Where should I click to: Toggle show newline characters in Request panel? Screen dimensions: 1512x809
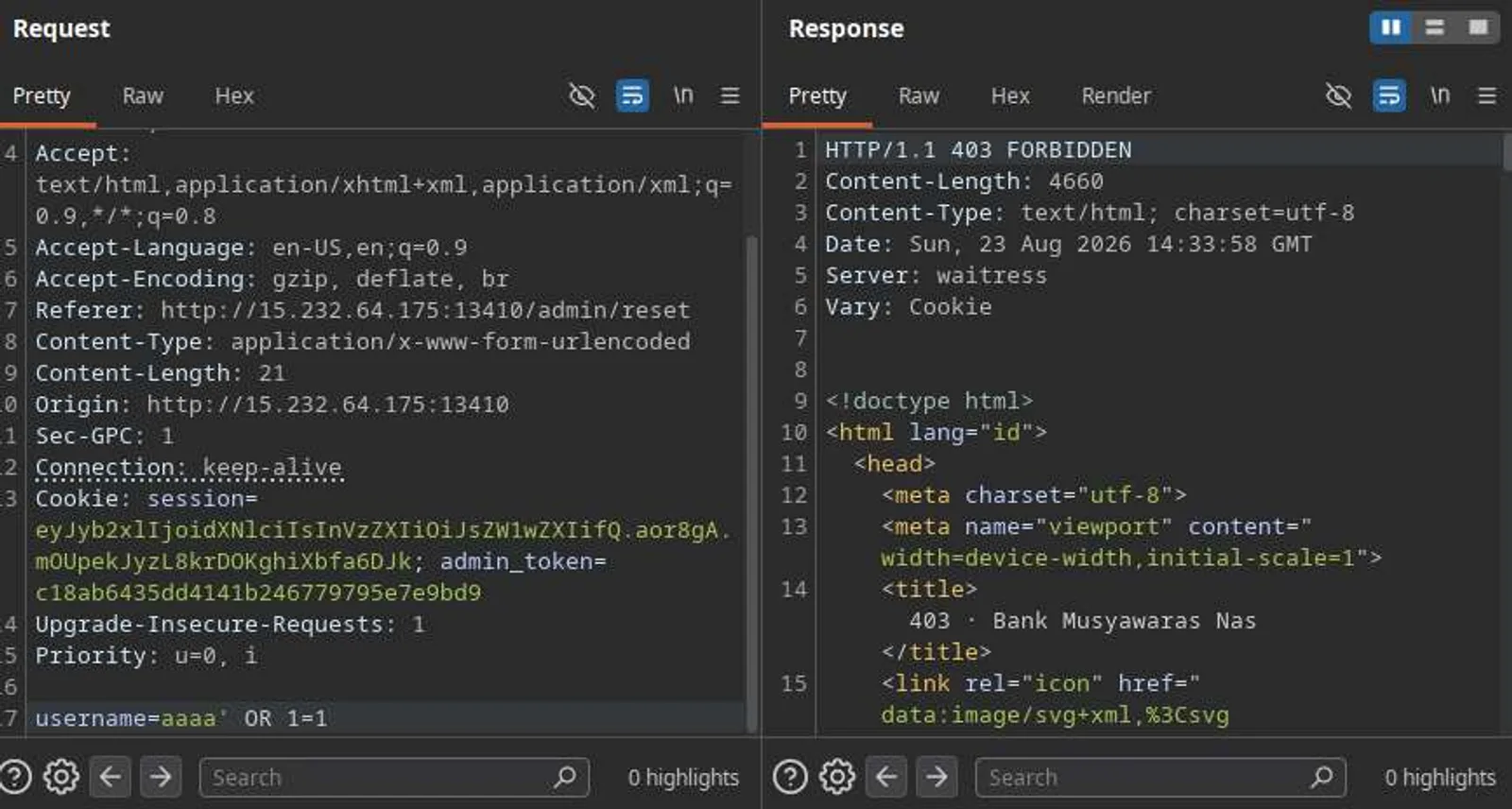[683, 95]
